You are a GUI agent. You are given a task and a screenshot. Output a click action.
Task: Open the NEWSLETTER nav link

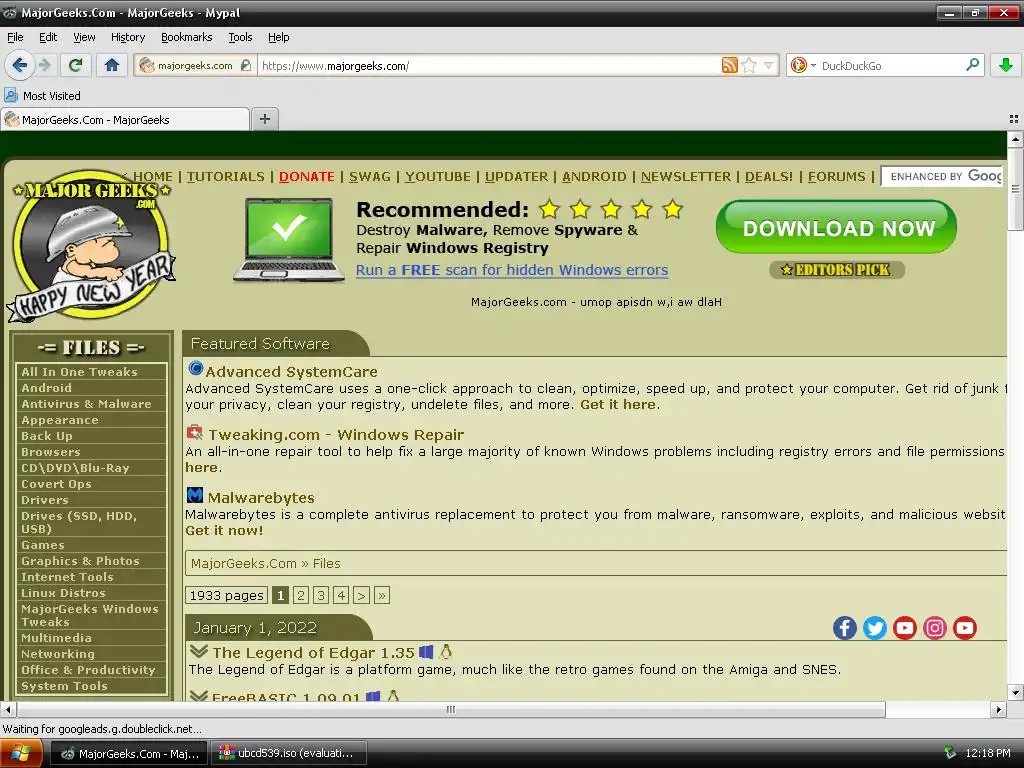click(x=686, y=176)
